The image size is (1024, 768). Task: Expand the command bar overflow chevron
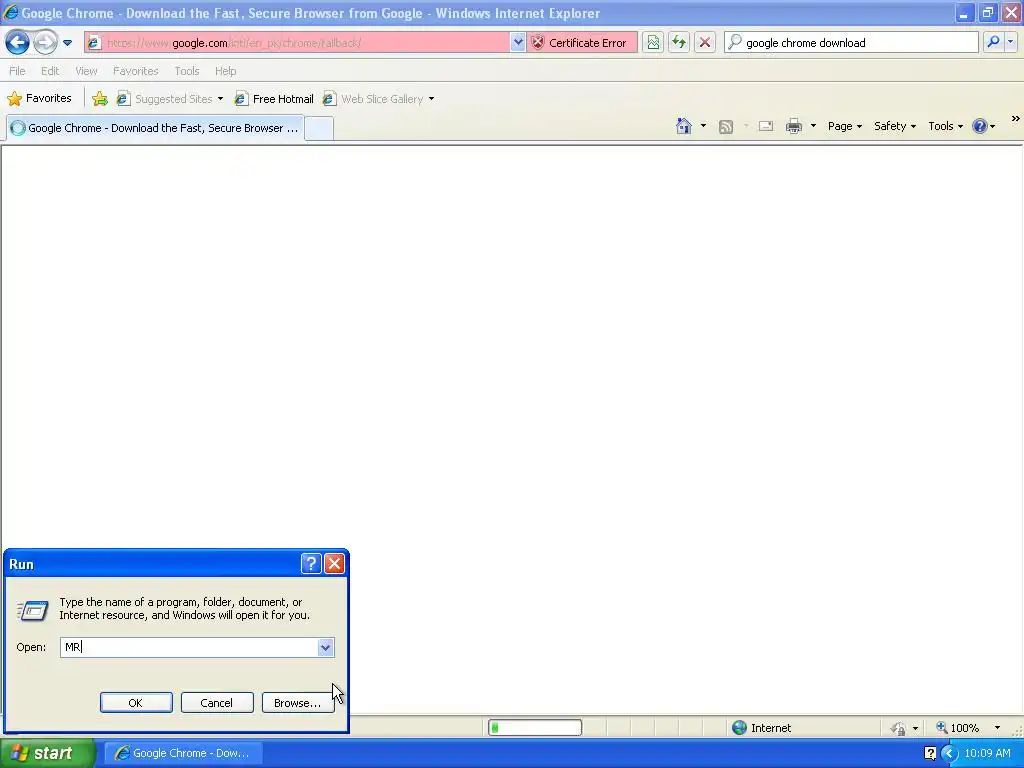(1016, 119)
